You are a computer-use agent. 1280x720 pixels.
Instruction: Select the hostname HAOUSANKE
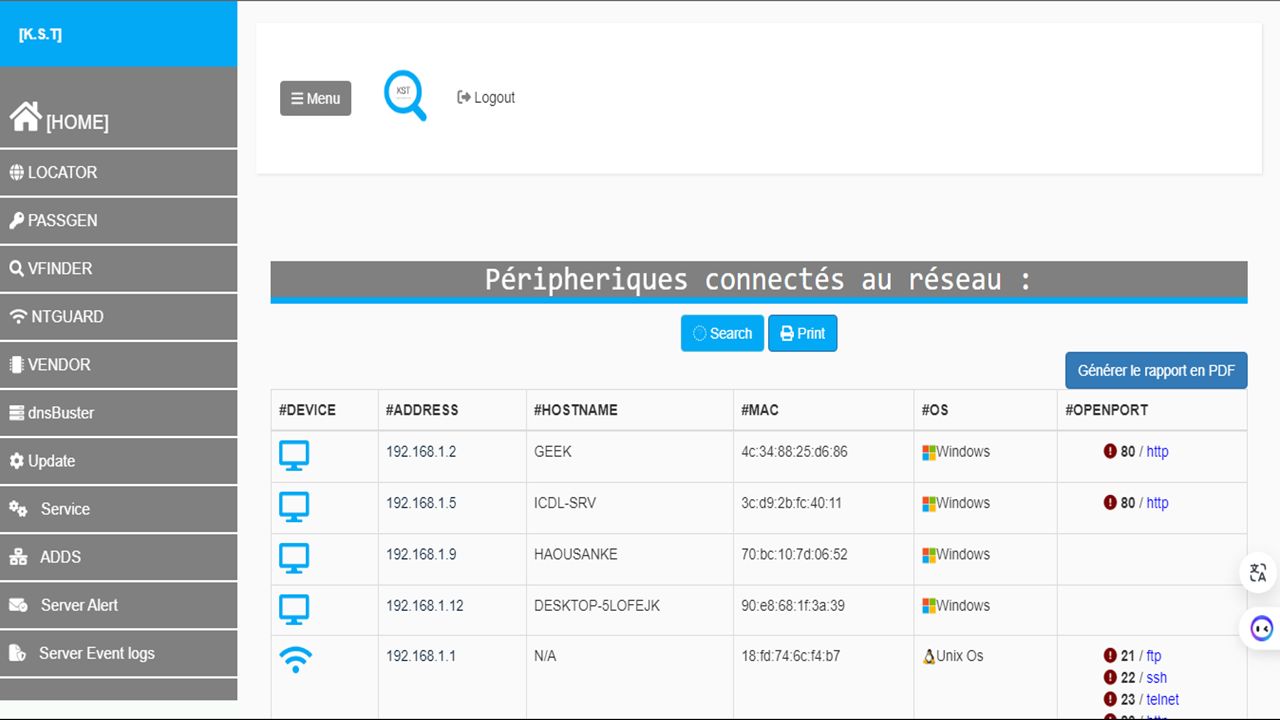[576, 554]
